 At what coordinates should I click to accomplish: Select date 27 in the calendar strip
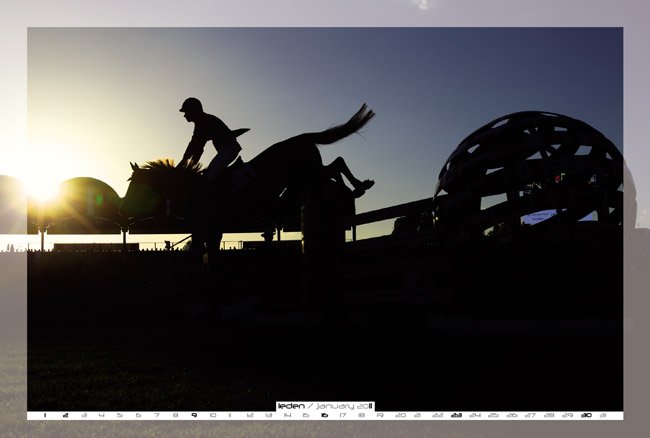pyautogui.click(x=530, y=415)
